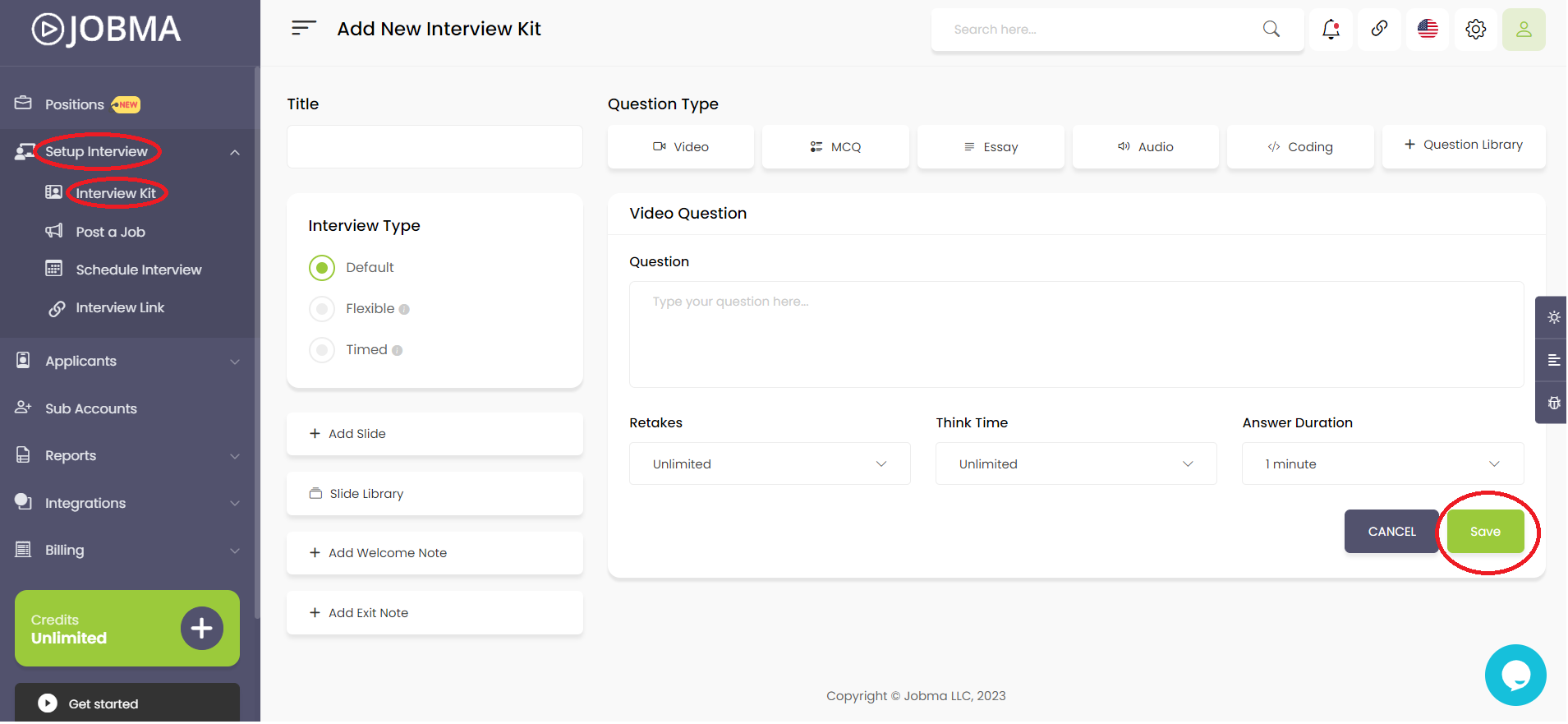Click the link chain icon in header

point(1379,30)
